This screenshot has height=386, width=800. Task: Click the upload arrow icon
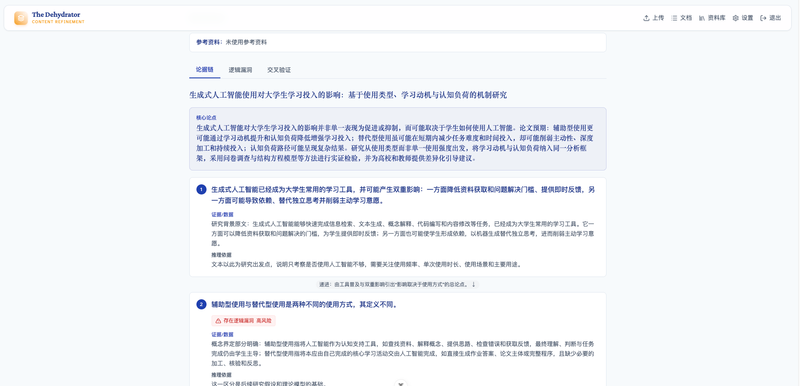646,18
